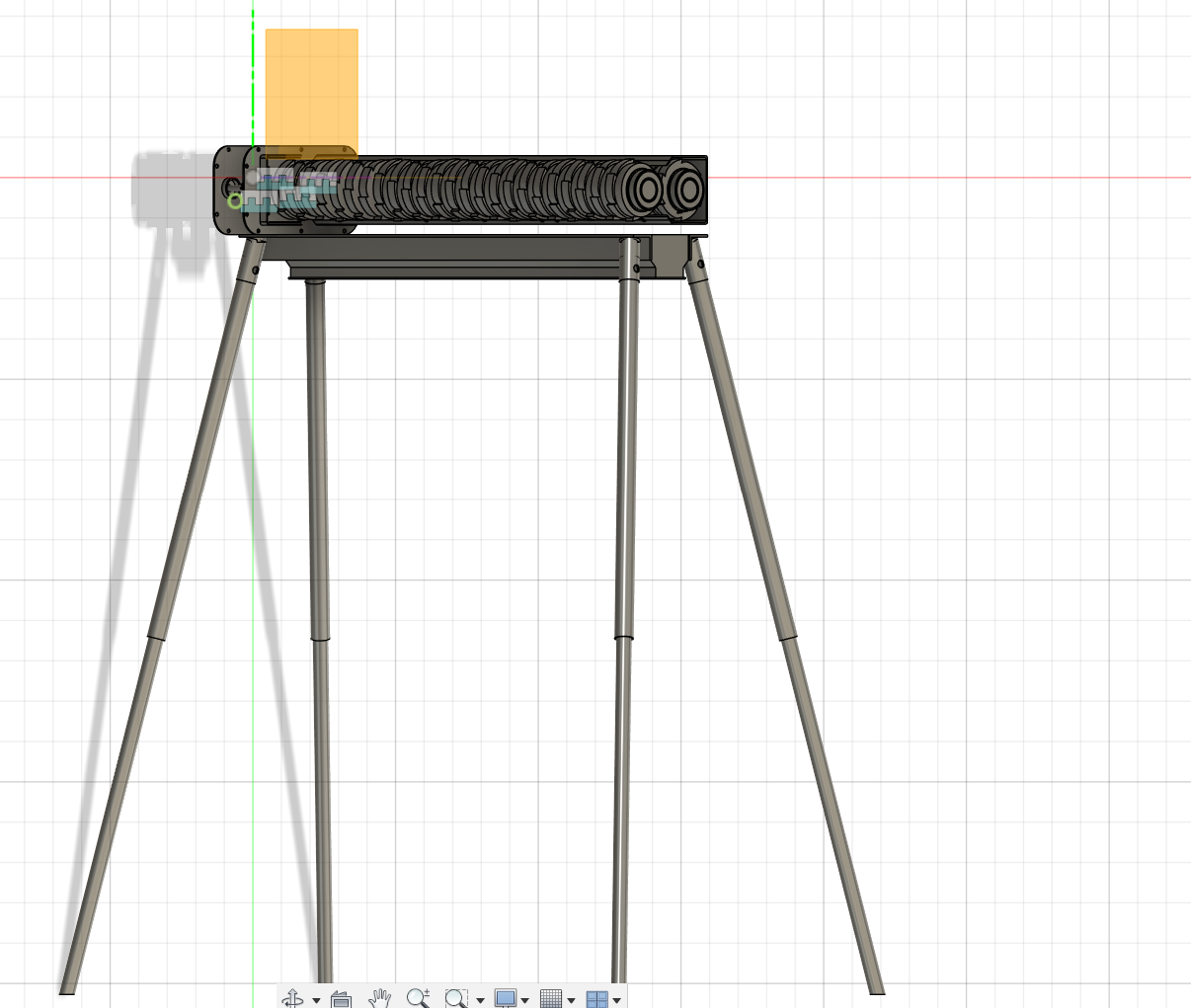Expand the Grid and Snaps dropdown arrow

click(571, 1000)
